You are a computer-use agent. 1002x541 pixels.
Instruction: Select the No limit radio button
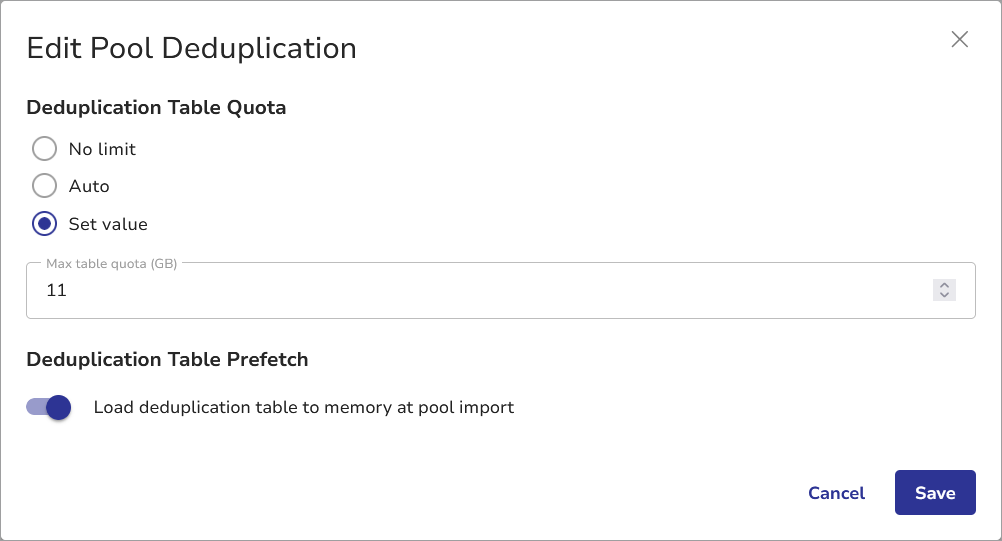(44, 149)
